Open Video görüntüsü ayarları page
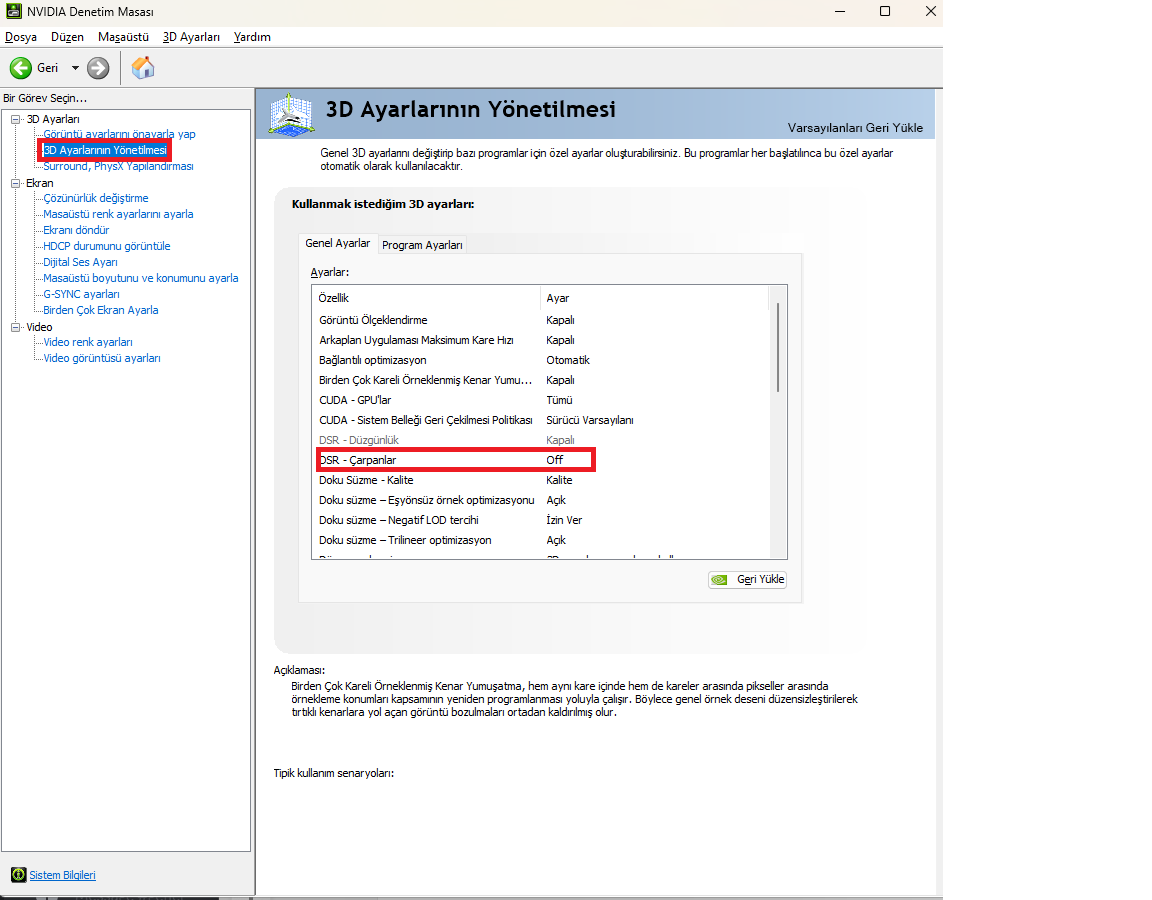This screenshot has width=1152, height=900. 101,359
